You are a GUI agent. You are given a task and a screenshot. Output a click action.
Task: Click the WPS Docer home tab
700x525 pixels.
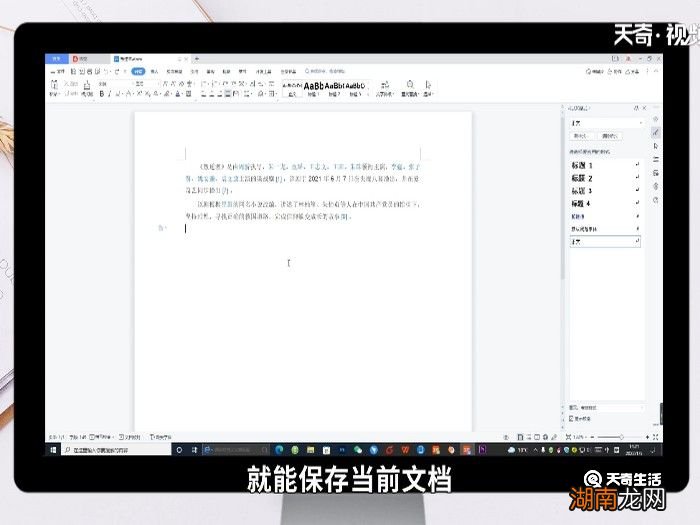coord(90,59)
